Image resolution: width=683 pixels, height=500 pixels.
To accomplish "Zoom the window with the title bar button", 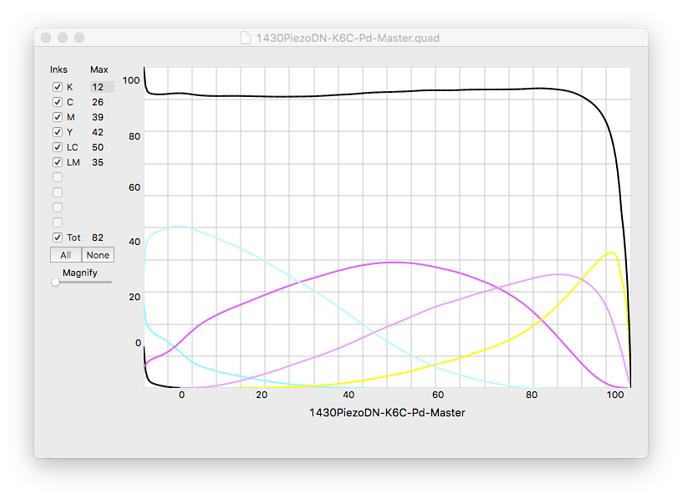I will click(x=80, y=37).
